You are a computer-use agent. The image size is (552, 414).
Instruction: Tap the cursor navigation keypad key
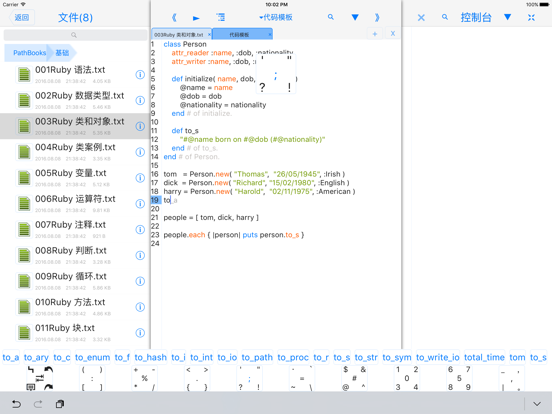[40, 378]
